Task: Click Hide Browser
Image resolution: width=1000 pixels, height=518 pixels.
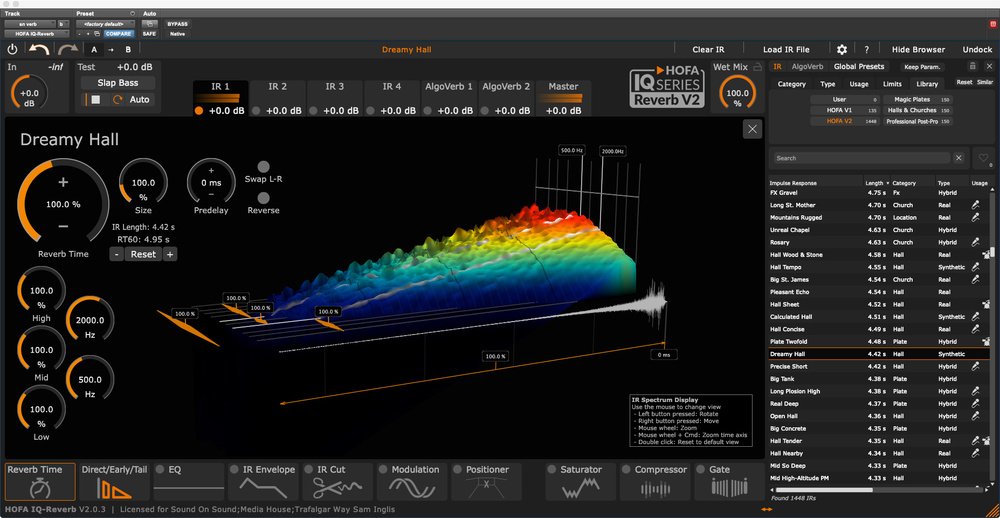Action: 918,49
